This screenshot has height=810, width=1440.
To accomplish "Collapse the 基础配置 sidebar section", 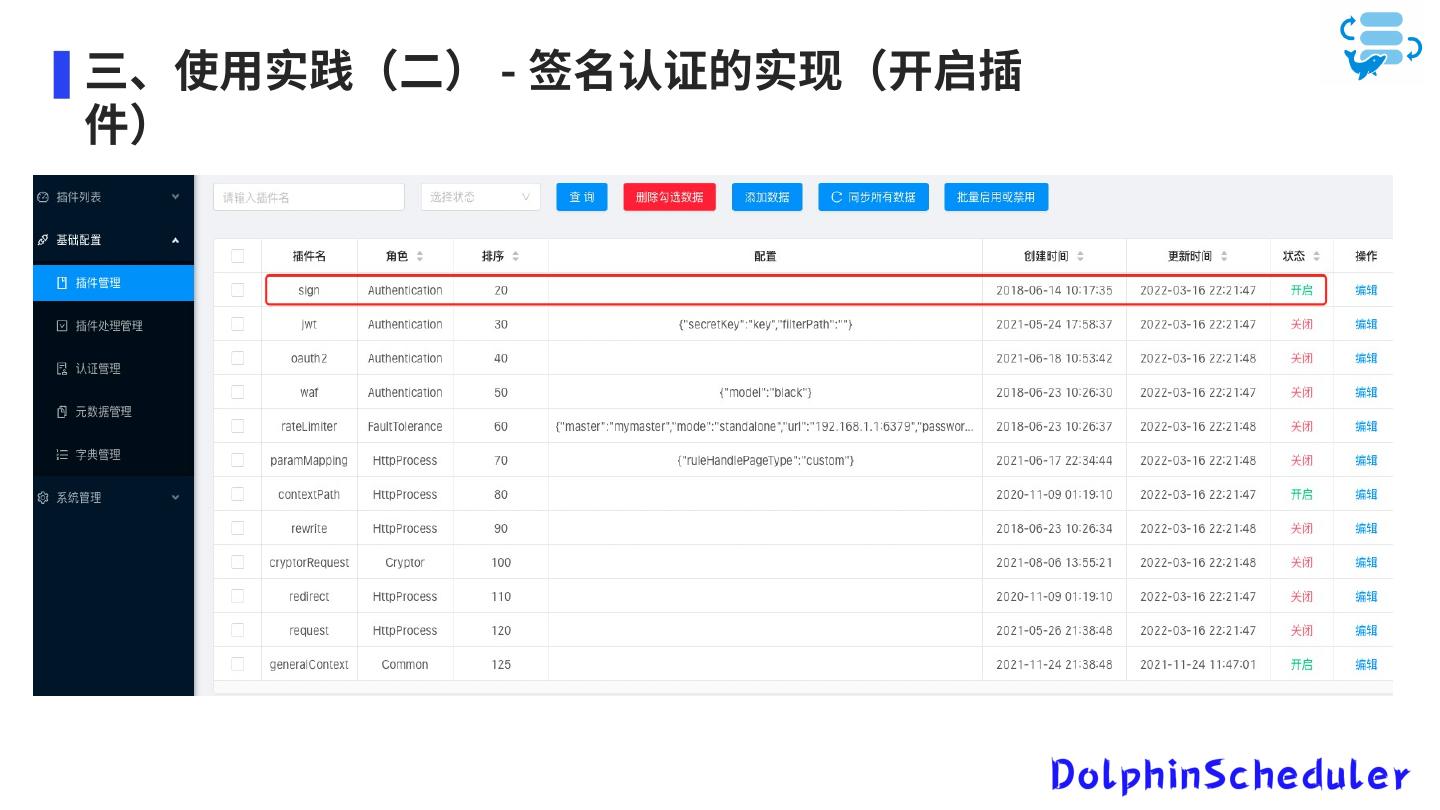I will 176,240.
